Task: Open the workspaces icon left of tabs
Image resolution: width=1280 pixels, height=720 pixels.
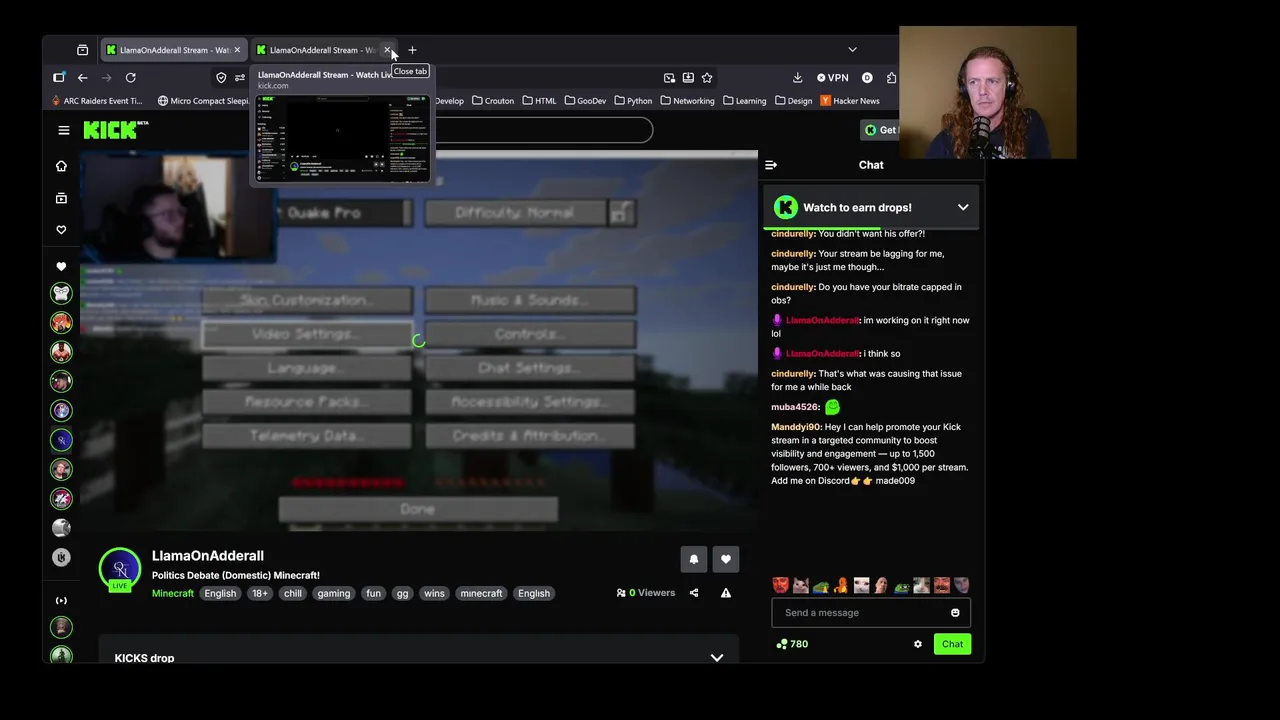Action: (82, 50)
